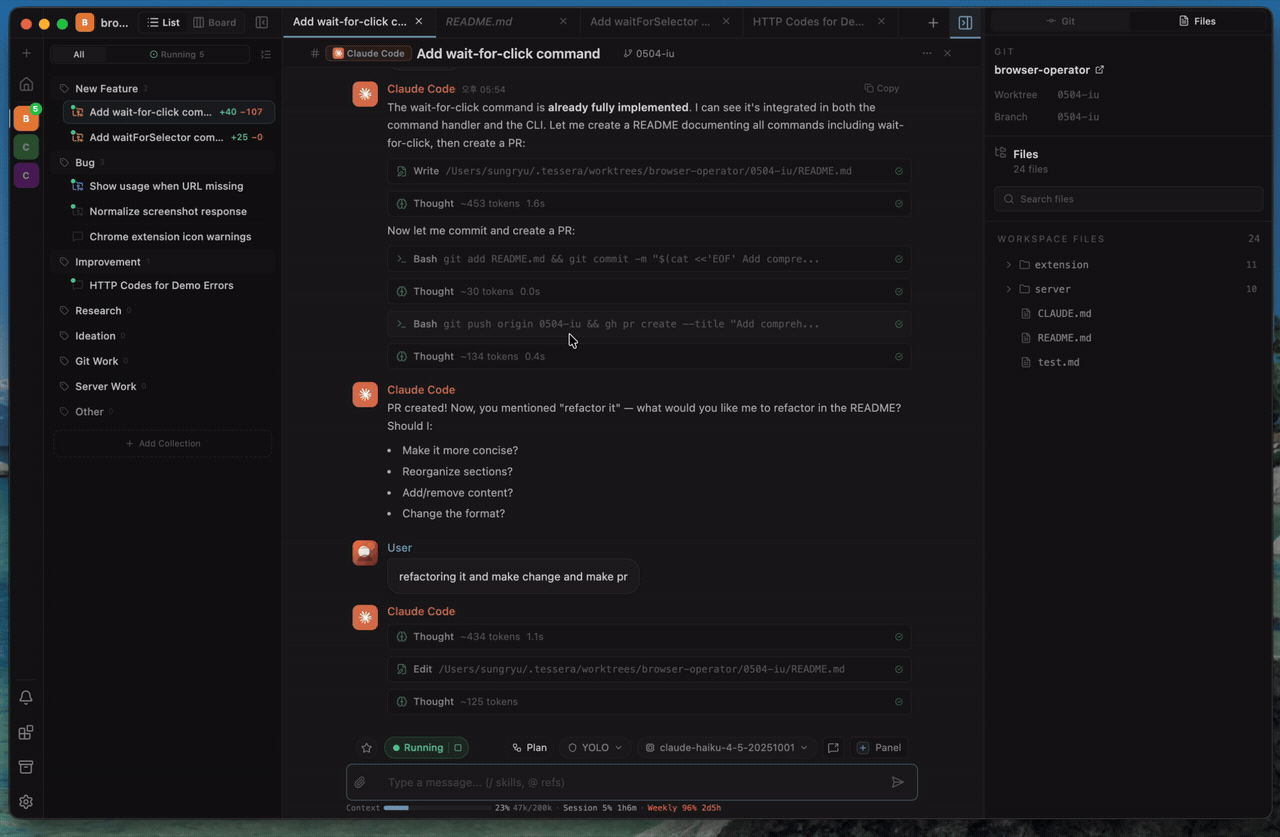The height and width of the screenshot is (837, 1280).
Task: Click the context usage progress bar
Action: click(x=436, y=807)
